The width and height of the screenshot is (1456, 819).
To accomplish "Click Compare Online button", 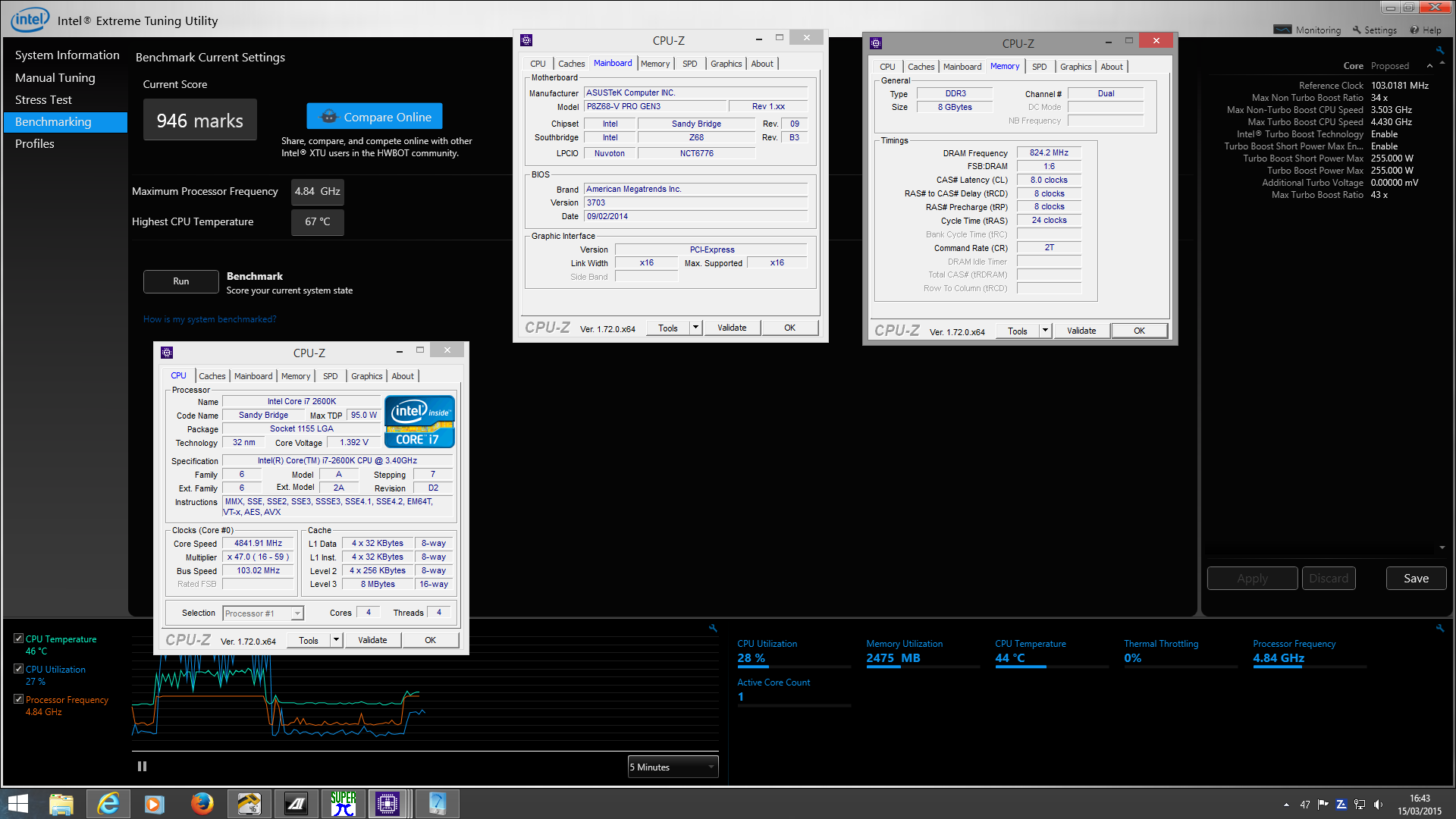I will pos(375,117).
